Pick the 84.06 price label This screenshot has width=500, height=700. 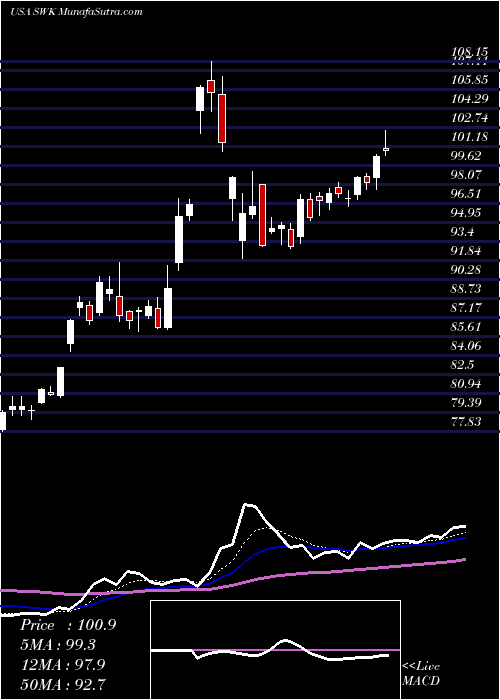(466, 345)
